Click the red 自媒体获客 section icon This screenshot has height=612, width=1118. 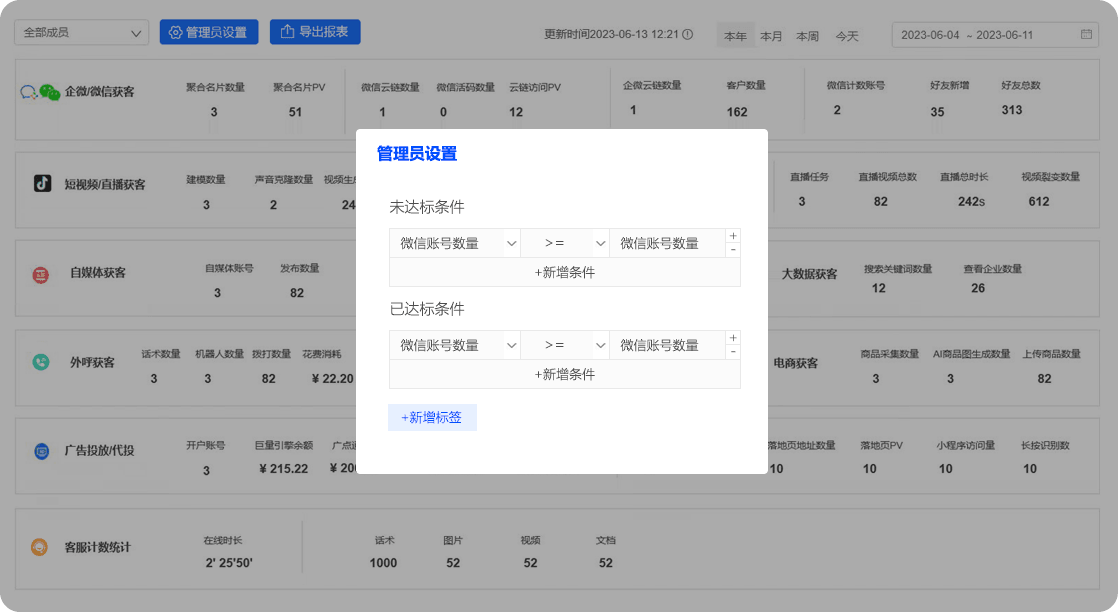coord(41,273)
